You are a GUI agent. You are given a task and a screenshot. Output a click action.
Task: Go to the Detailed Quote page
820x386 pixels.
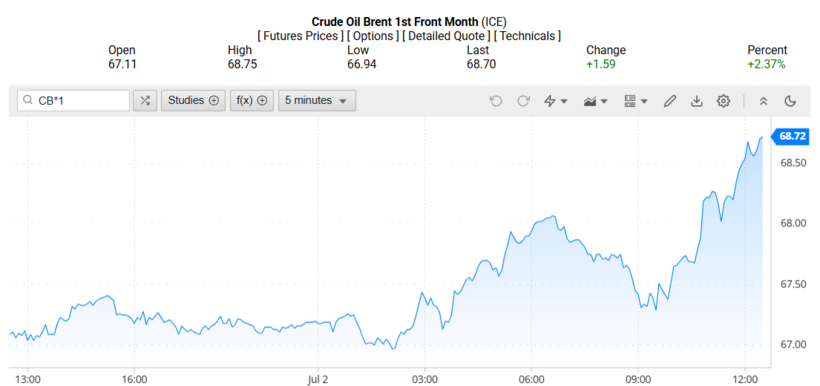click(x=449, y=36)
